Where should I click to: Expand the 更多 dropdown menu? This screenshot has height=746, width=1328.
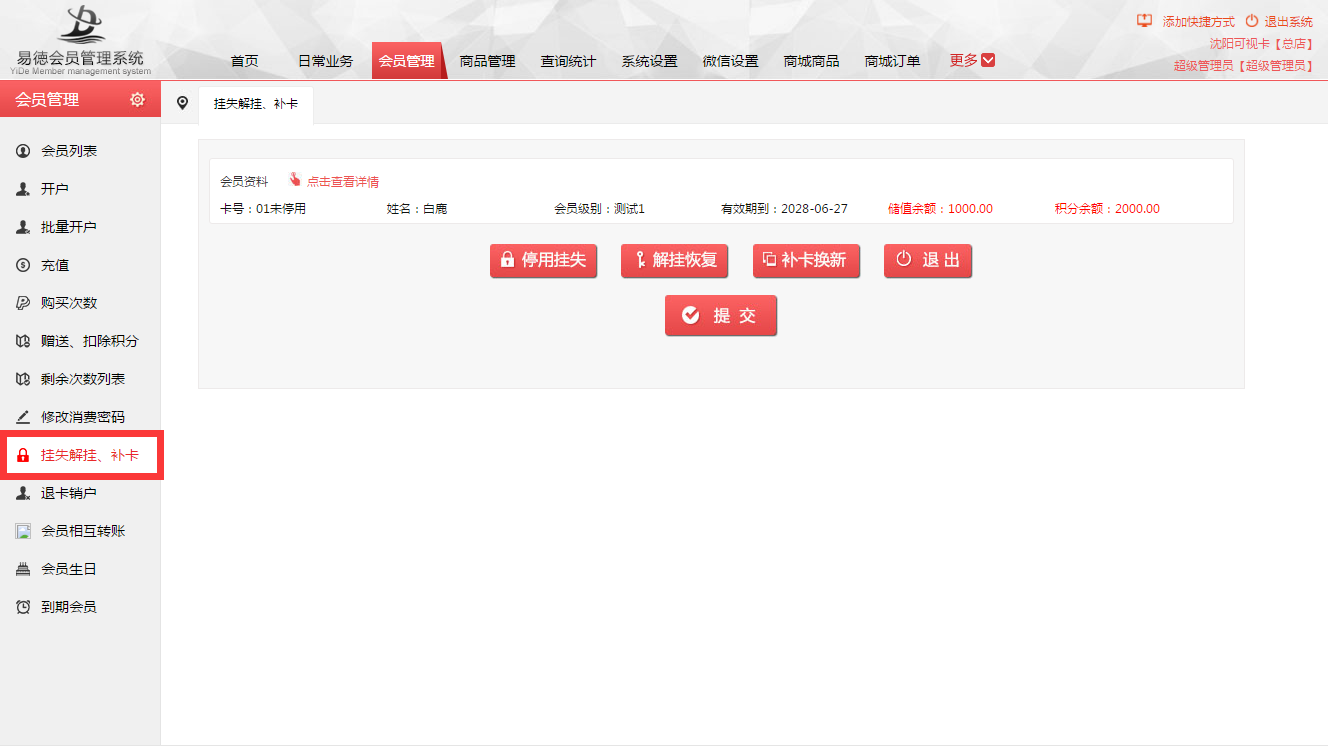point(972,61)
